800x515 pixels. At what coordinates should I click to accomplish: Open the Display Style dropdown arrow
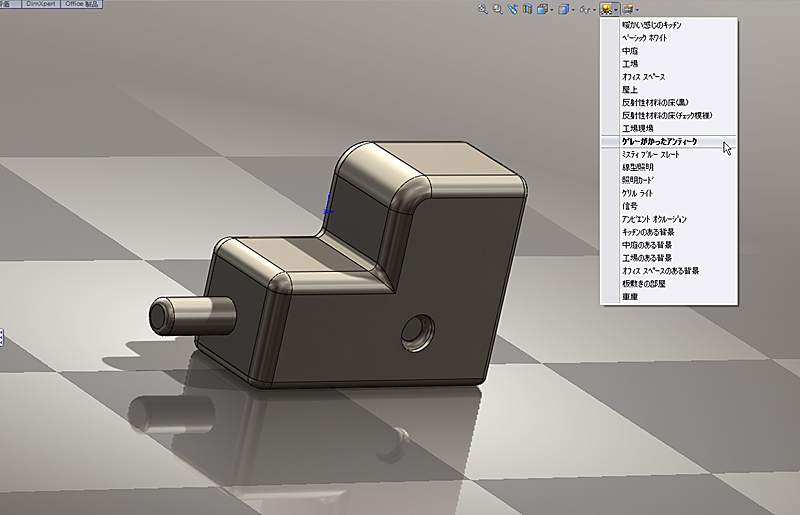573,10
